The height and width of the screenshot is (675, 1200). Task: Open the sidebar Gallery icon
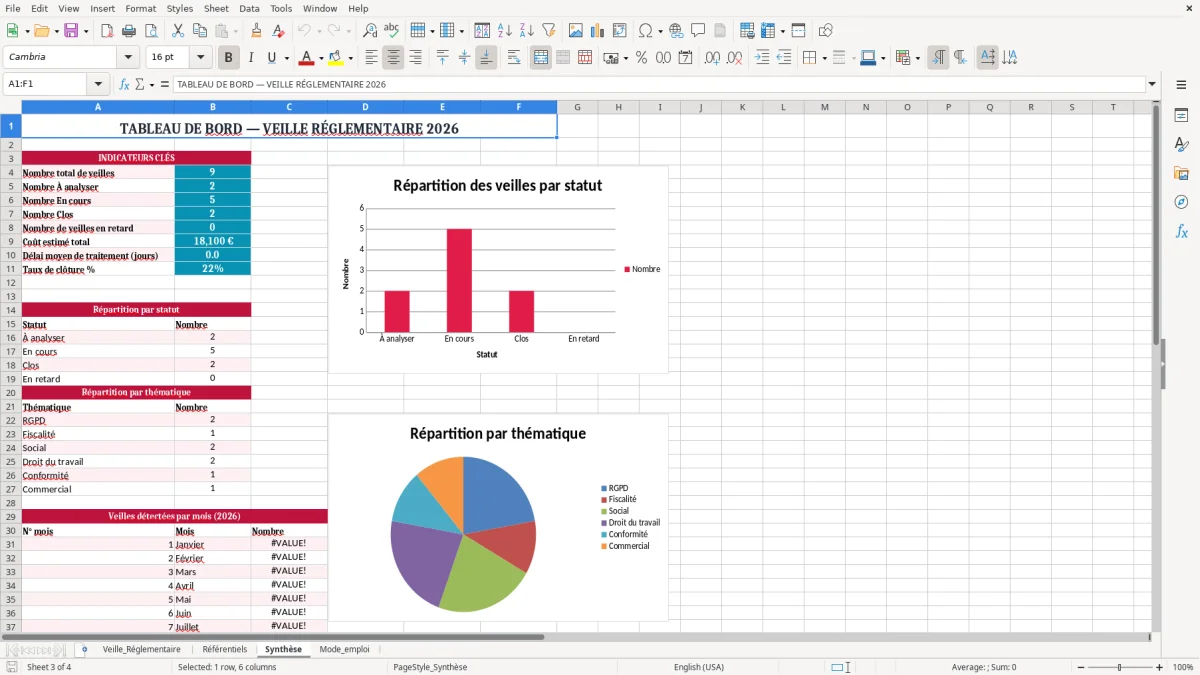tap(1181, 173)
